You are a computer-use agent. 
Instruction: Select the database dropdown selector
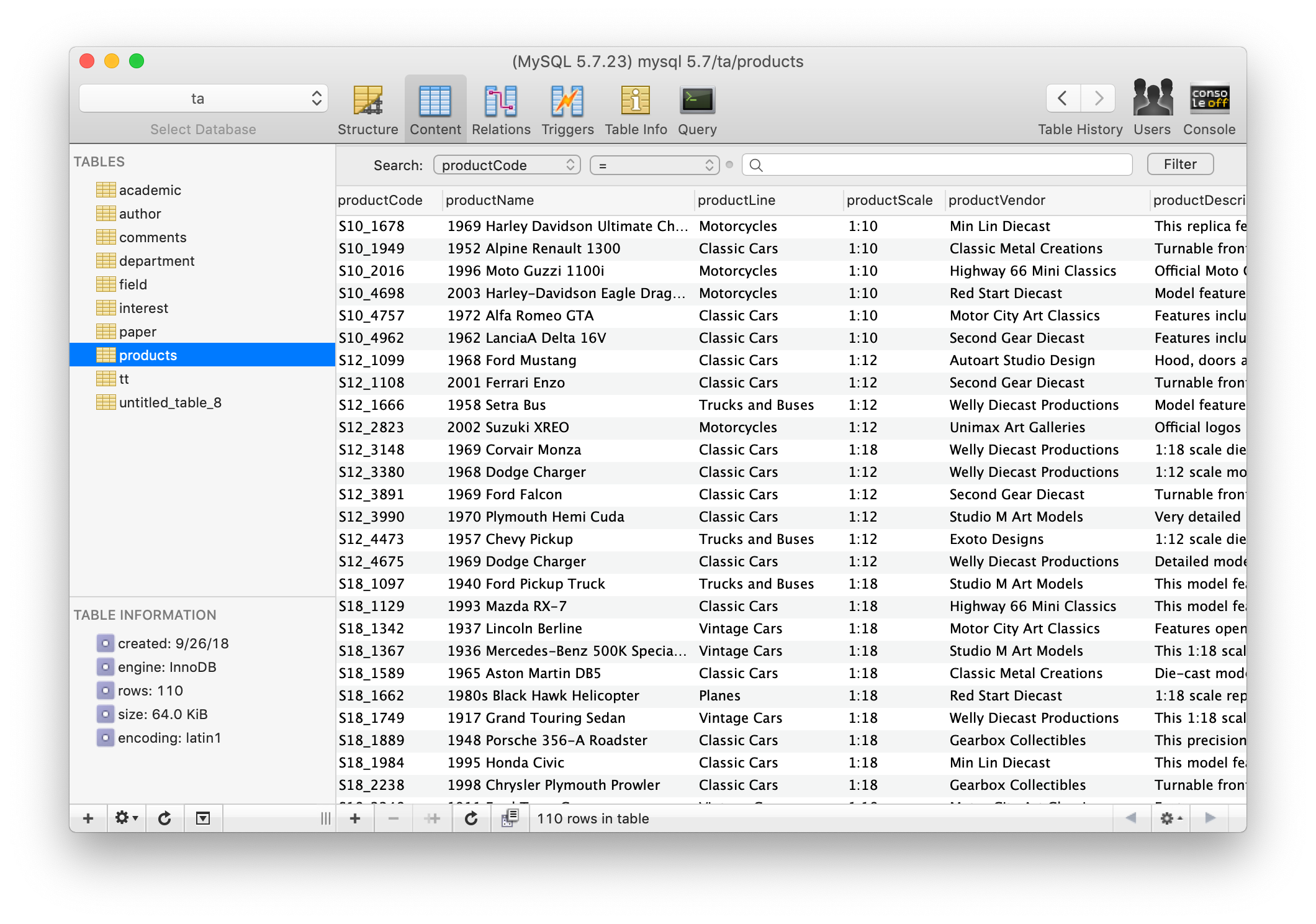(x=198, y=97)
